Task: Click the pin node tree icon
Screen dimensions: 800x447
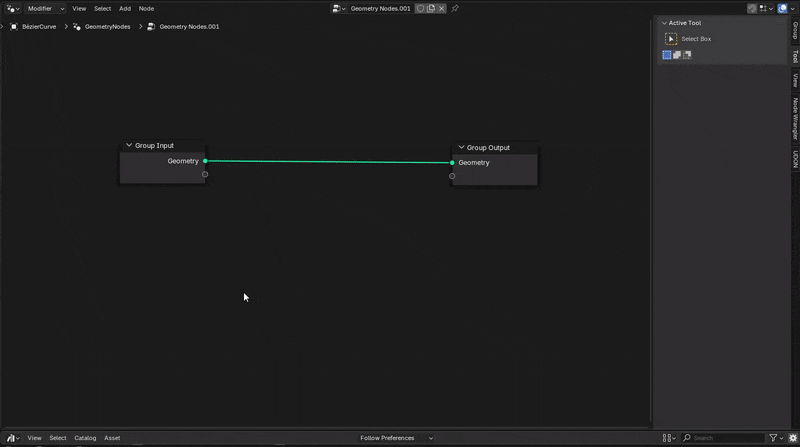Action: tap(455, 8)
